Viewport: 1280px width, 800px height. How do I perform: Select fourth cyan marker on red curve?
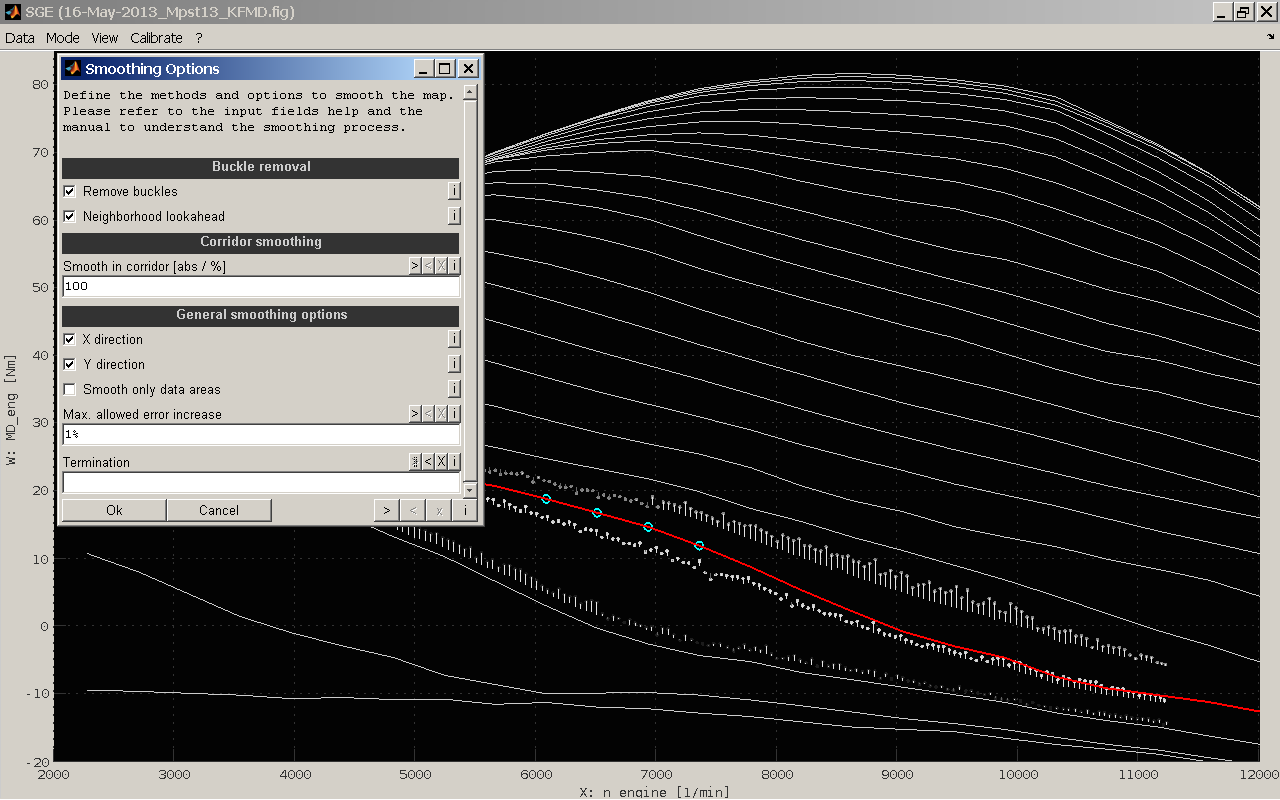tap(699, 546)
